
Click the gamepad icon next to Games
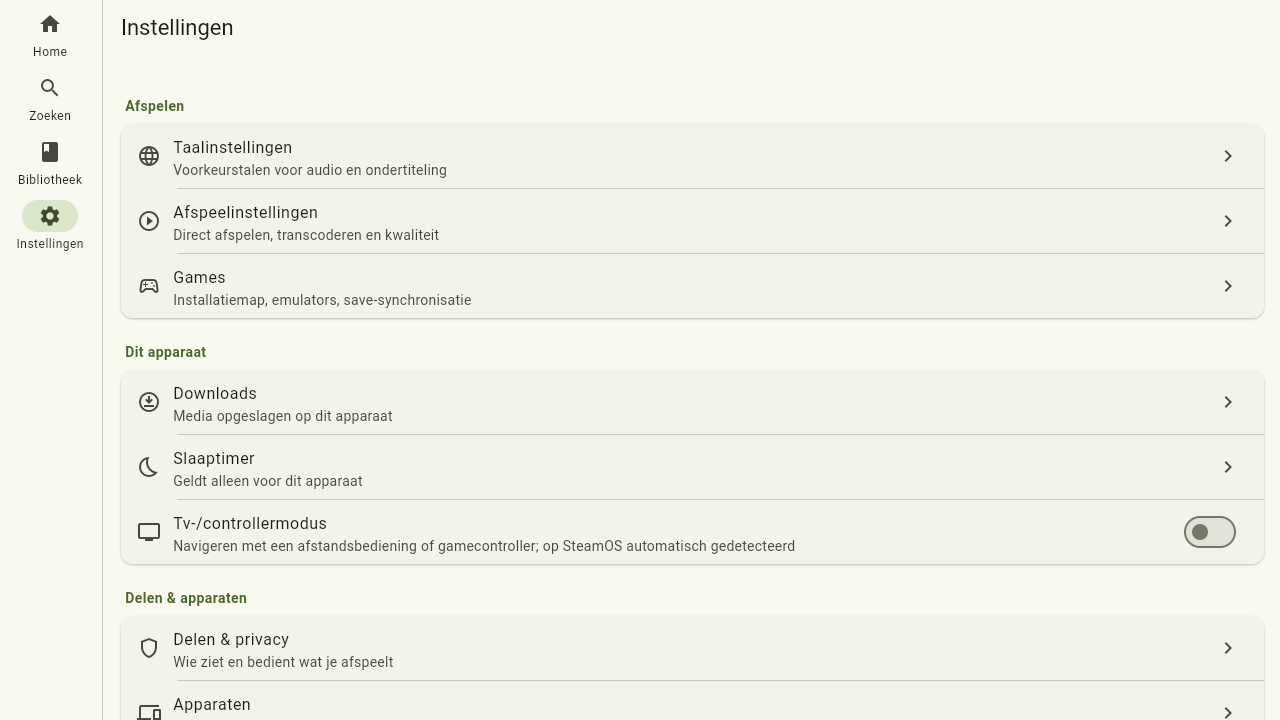tap(149, 286)
